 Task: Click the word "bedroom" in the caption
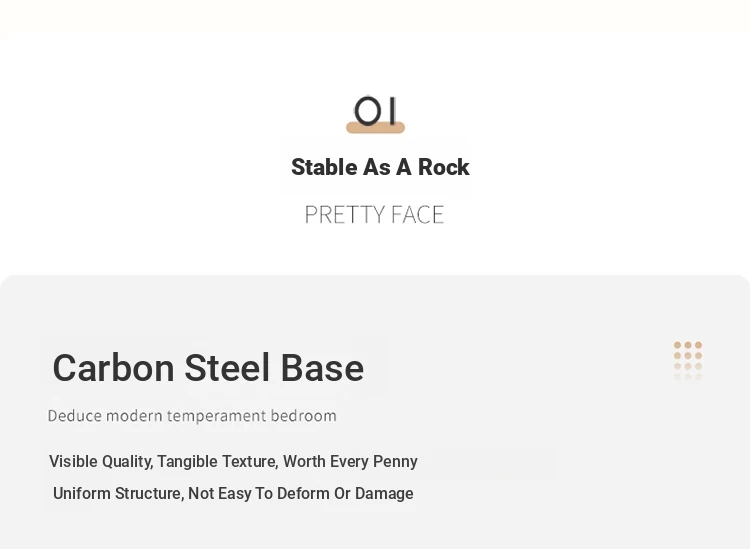click(x=303, y=416)
